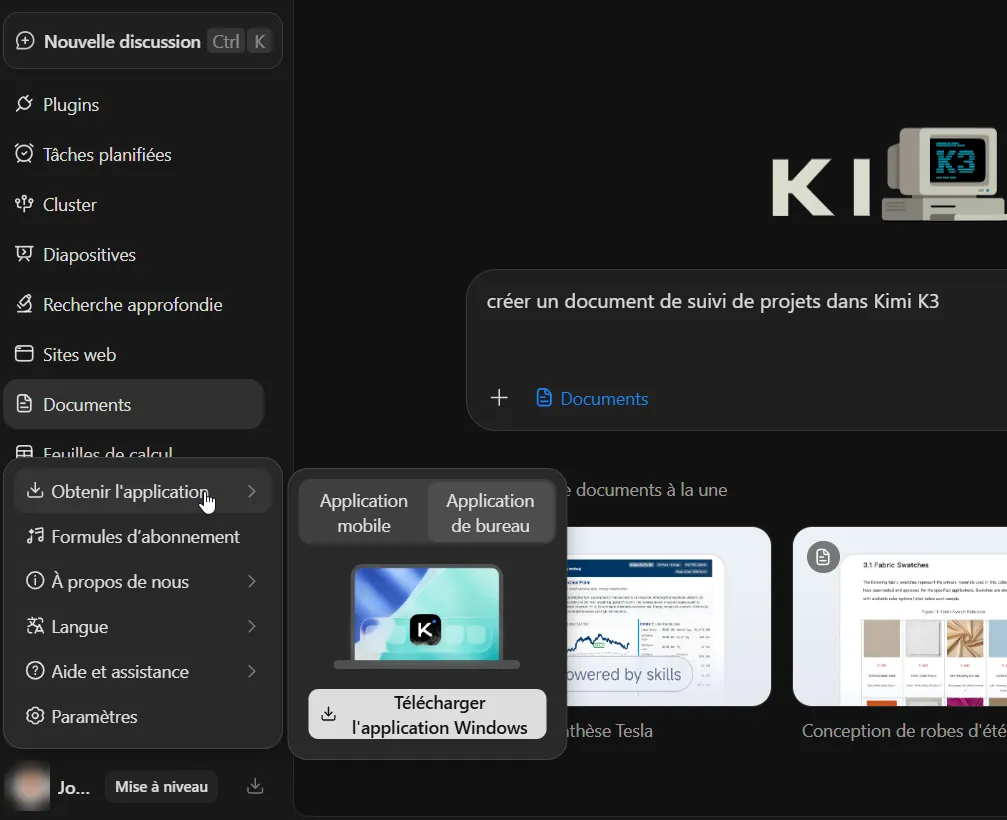Open Paramètres text entry

(x=94, y=717)
